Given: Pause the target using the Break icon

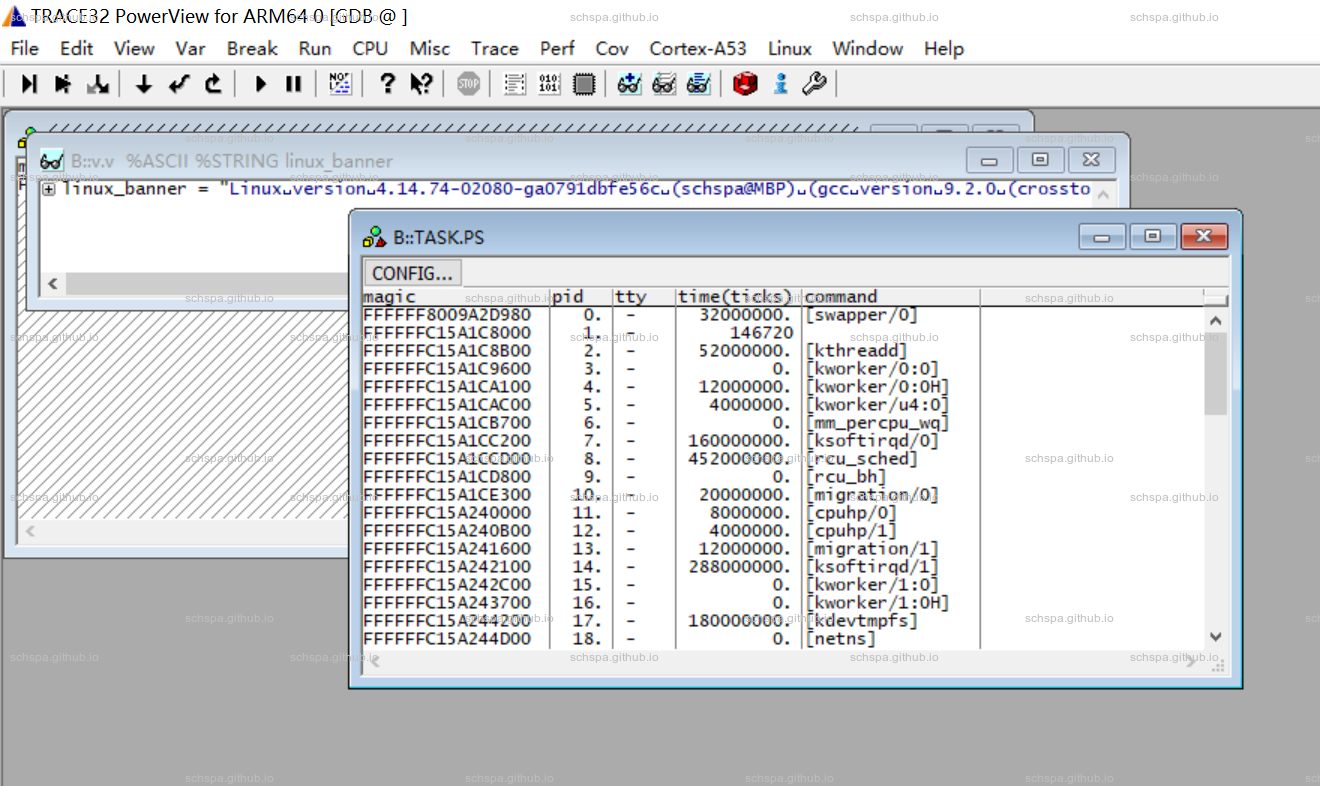Looking at the screenshot, I should [293, 84].
